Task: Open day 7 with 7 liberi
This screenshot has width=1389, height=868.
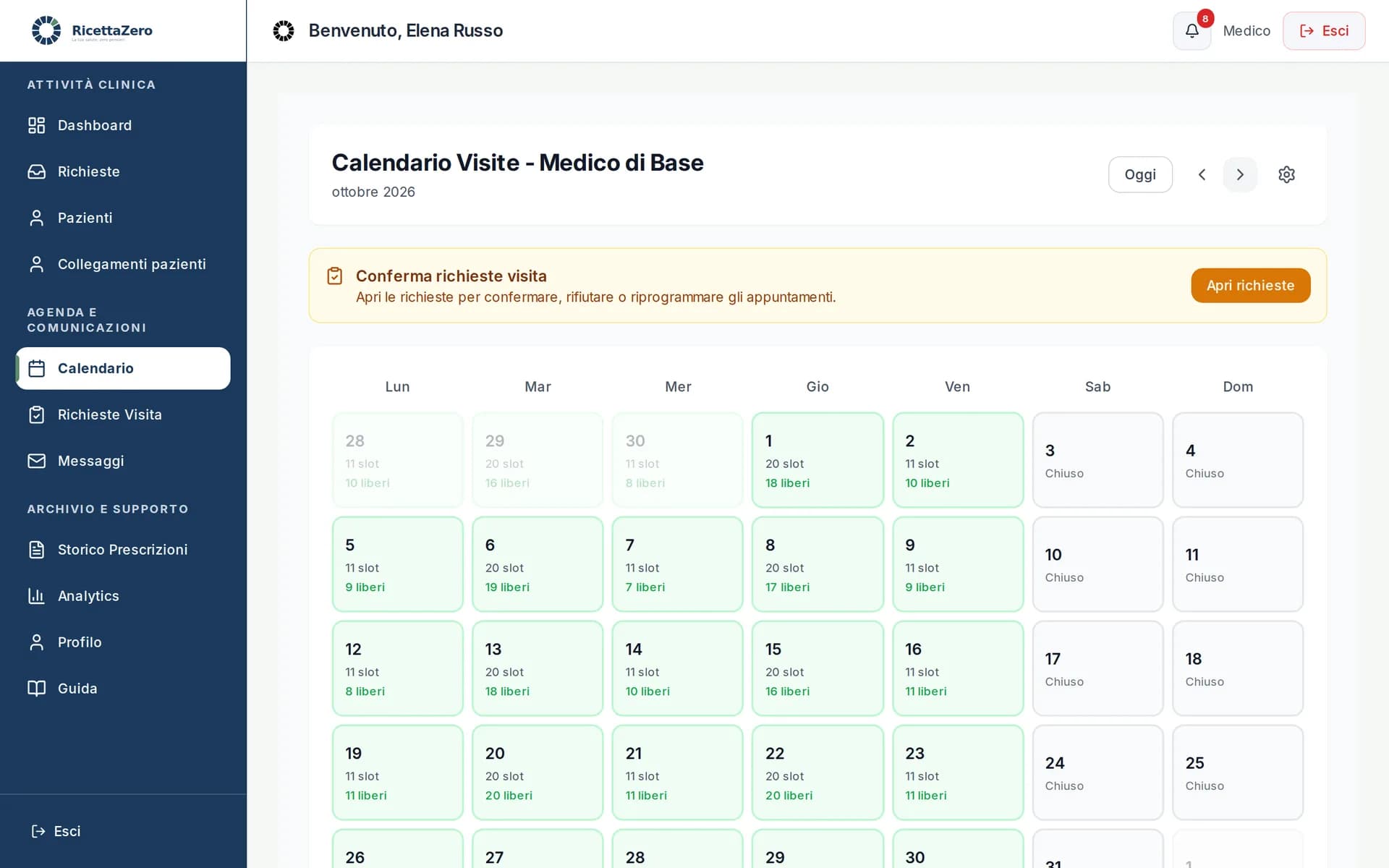Action: [x=677, y=564]
